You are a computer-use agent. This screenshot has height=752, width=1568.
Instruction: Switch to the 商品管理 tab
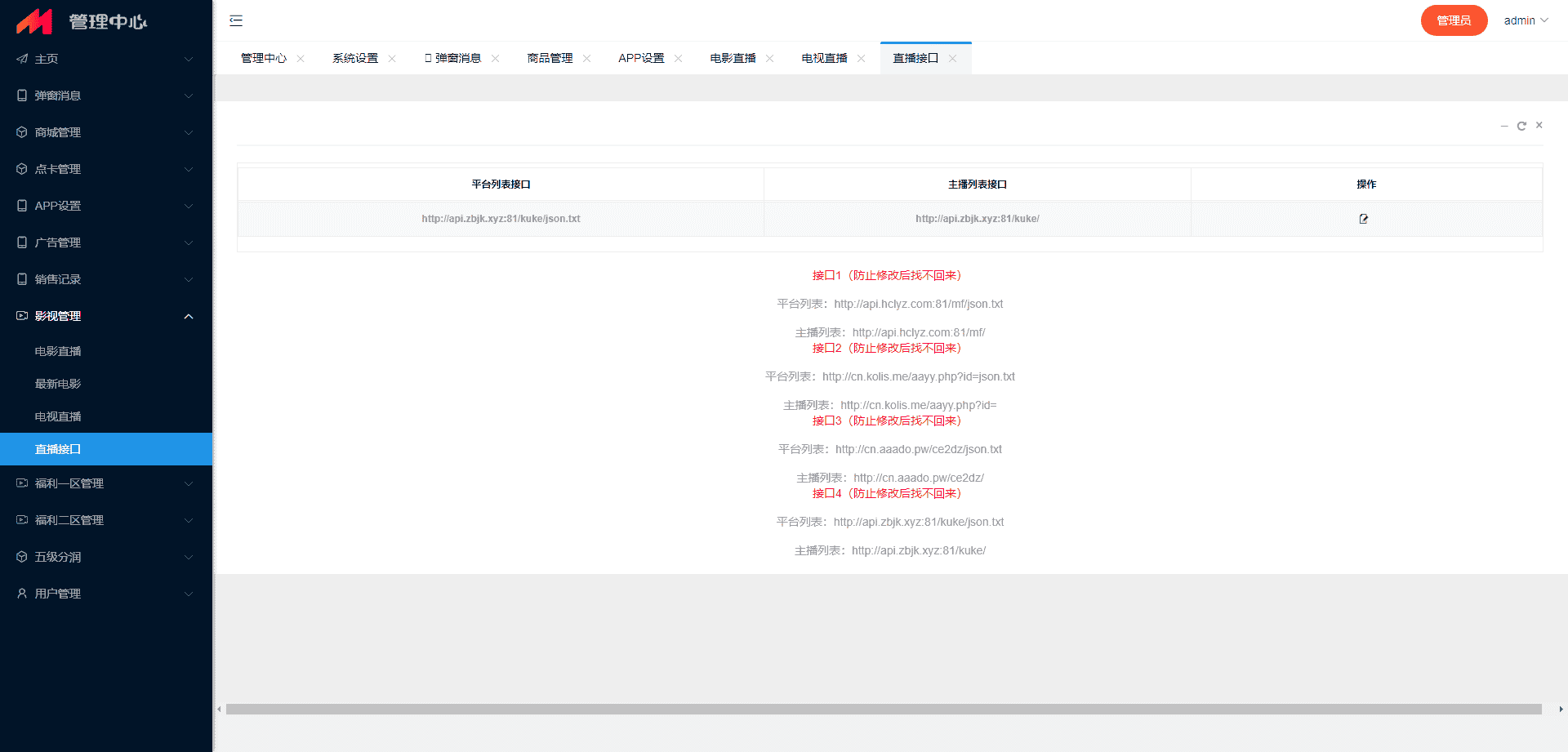click(550, 59)
